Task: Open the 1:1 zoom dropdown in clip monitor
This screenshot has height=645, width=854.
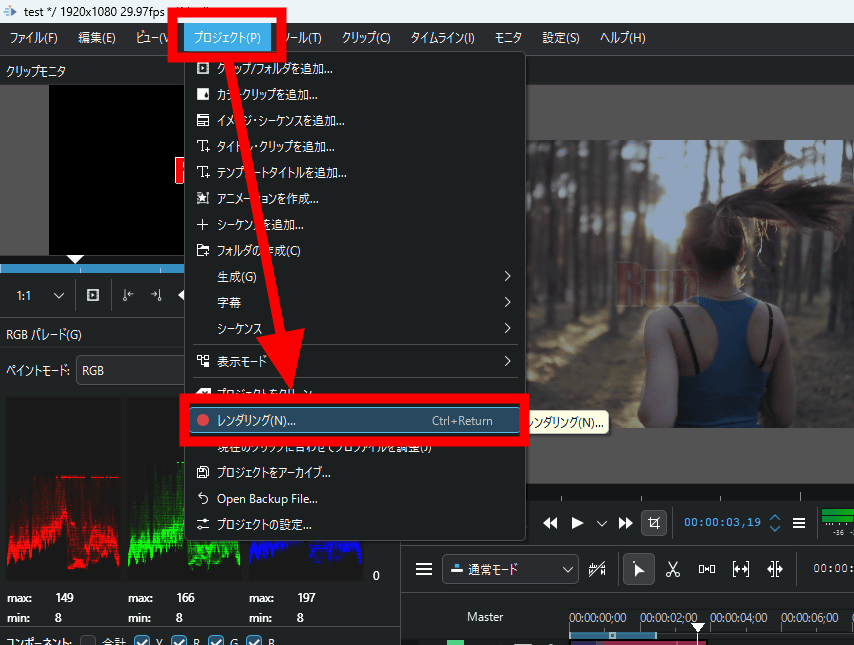Action: coord(41,295)
